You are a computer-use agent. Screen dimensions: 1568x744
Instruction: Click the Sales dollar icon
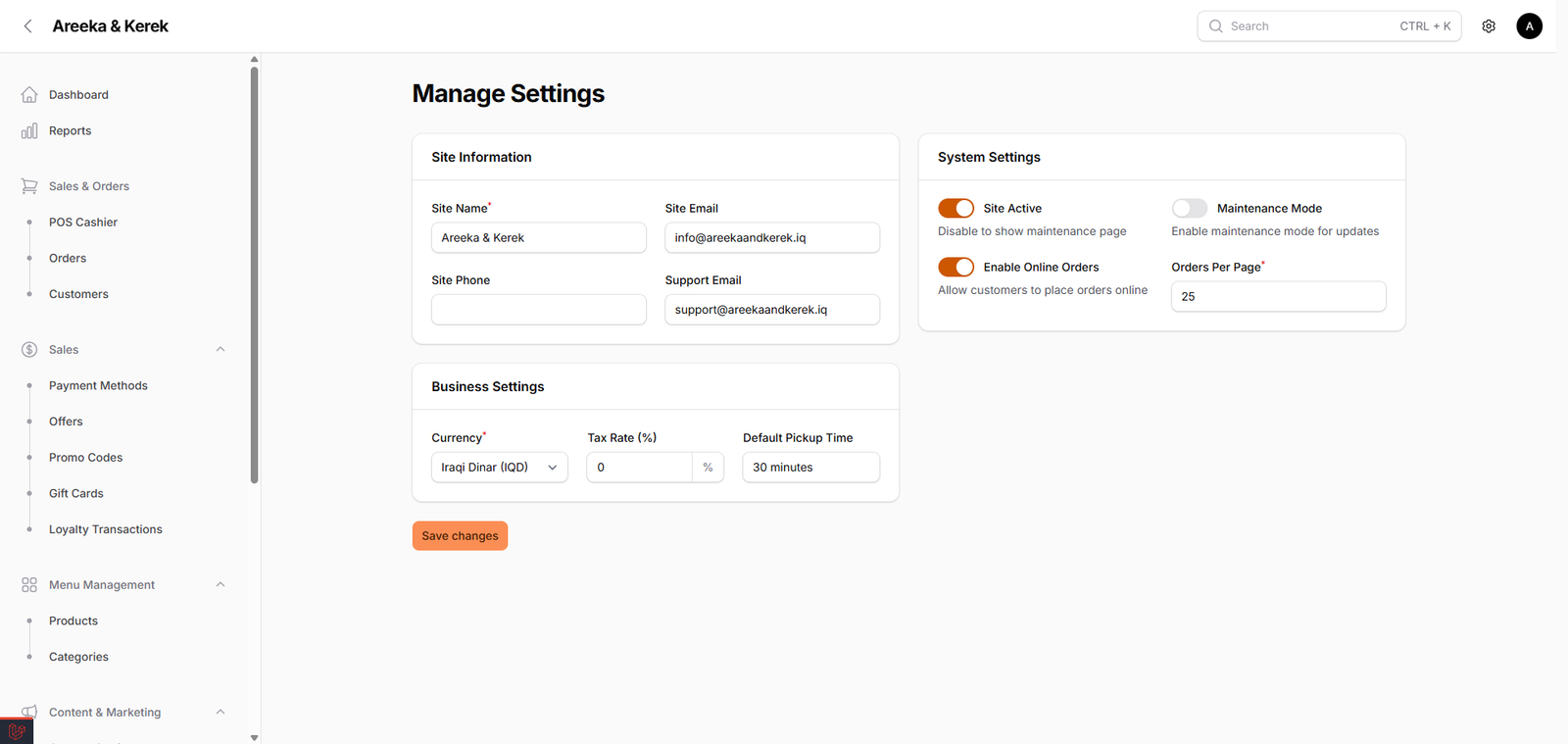29,350
